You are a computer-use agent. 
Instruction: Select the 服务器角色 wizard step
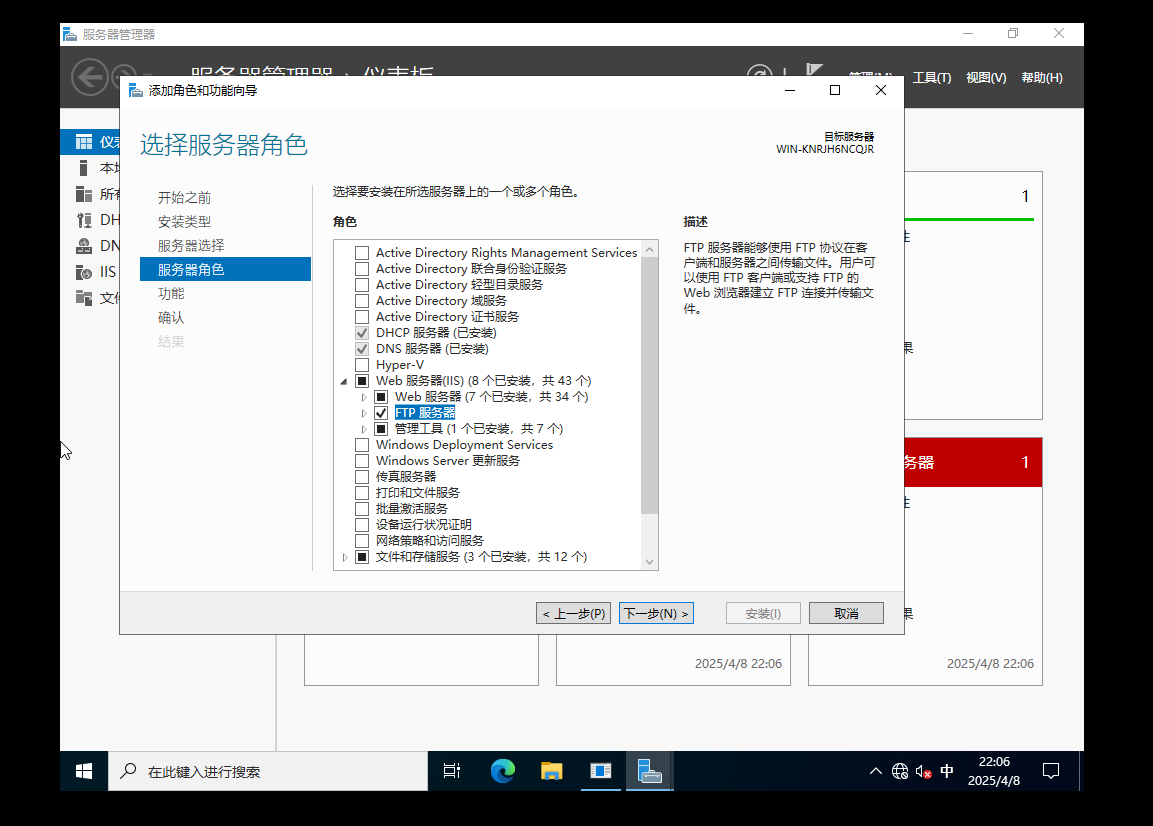226,269
